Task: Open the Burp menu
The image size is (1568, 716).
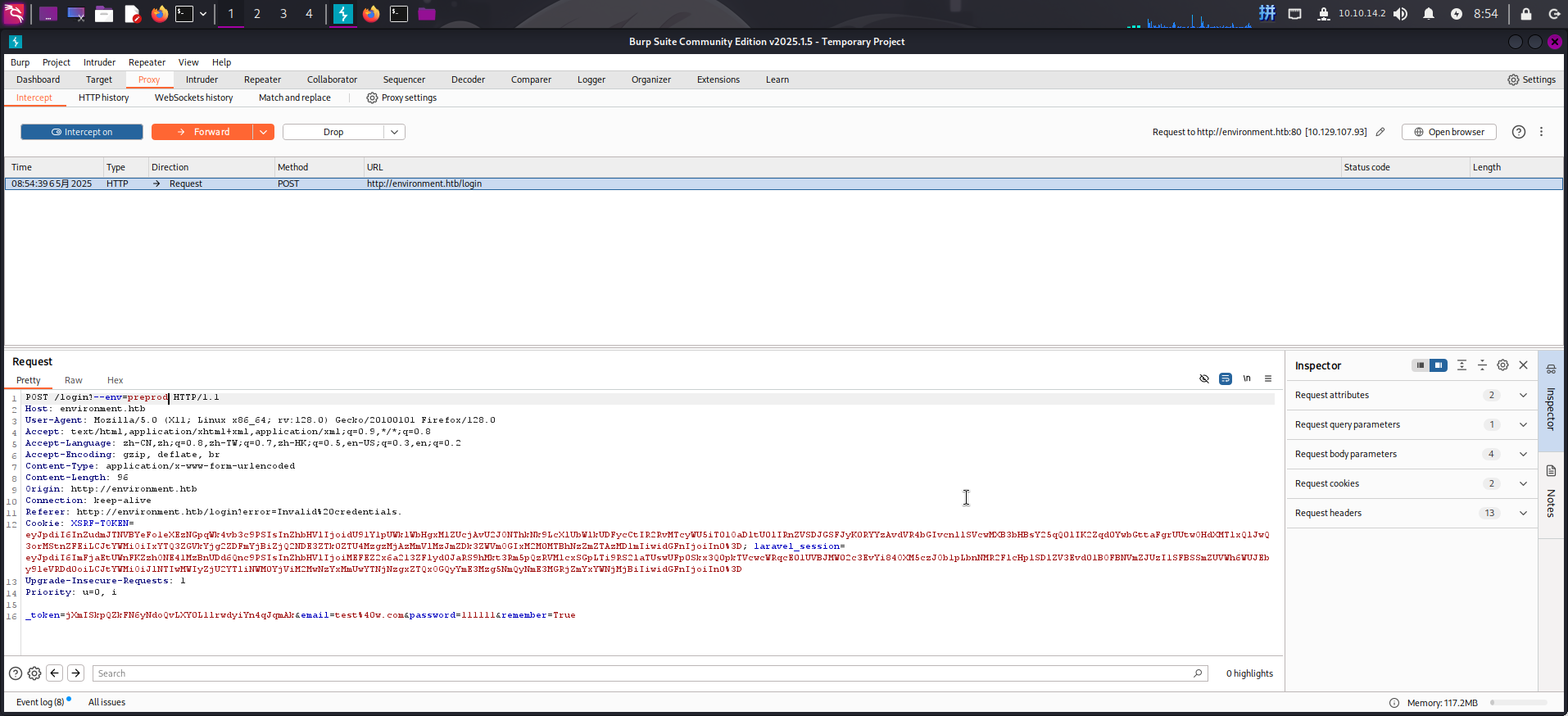Action: point(20,62)
